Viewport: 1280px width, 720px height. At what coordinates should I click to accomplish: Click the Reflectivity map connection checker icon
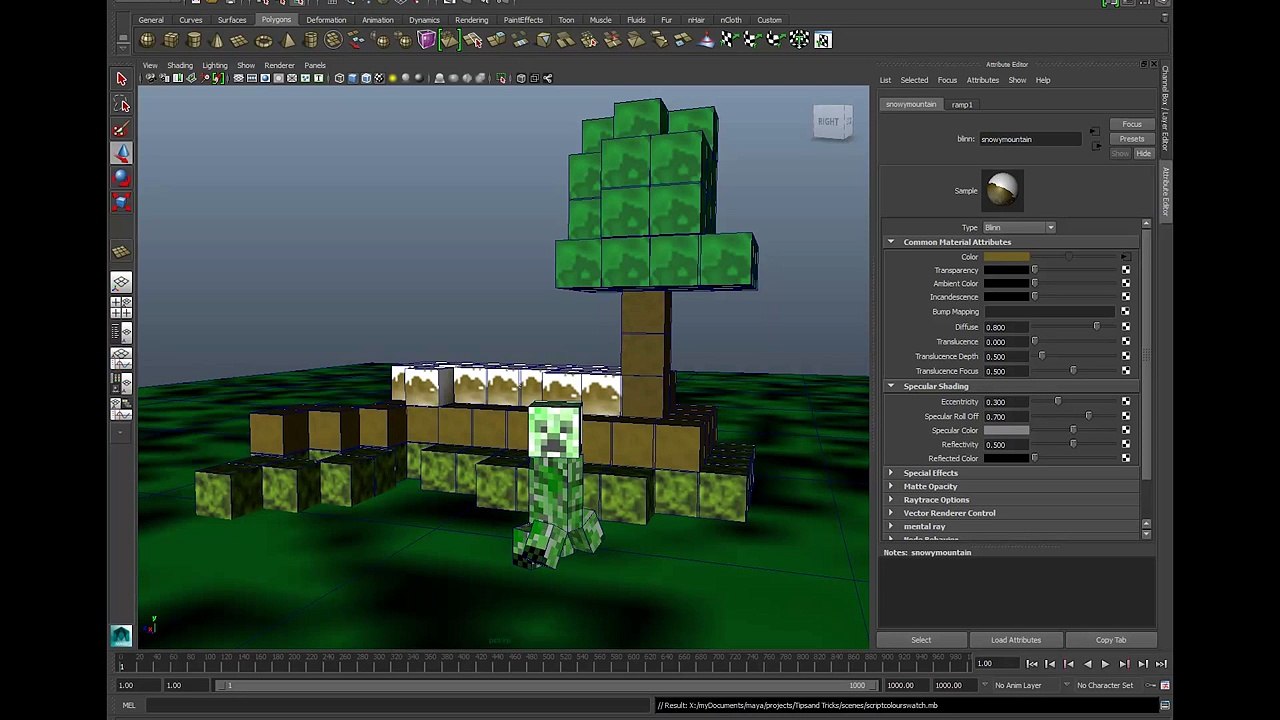click(1126, 444)
